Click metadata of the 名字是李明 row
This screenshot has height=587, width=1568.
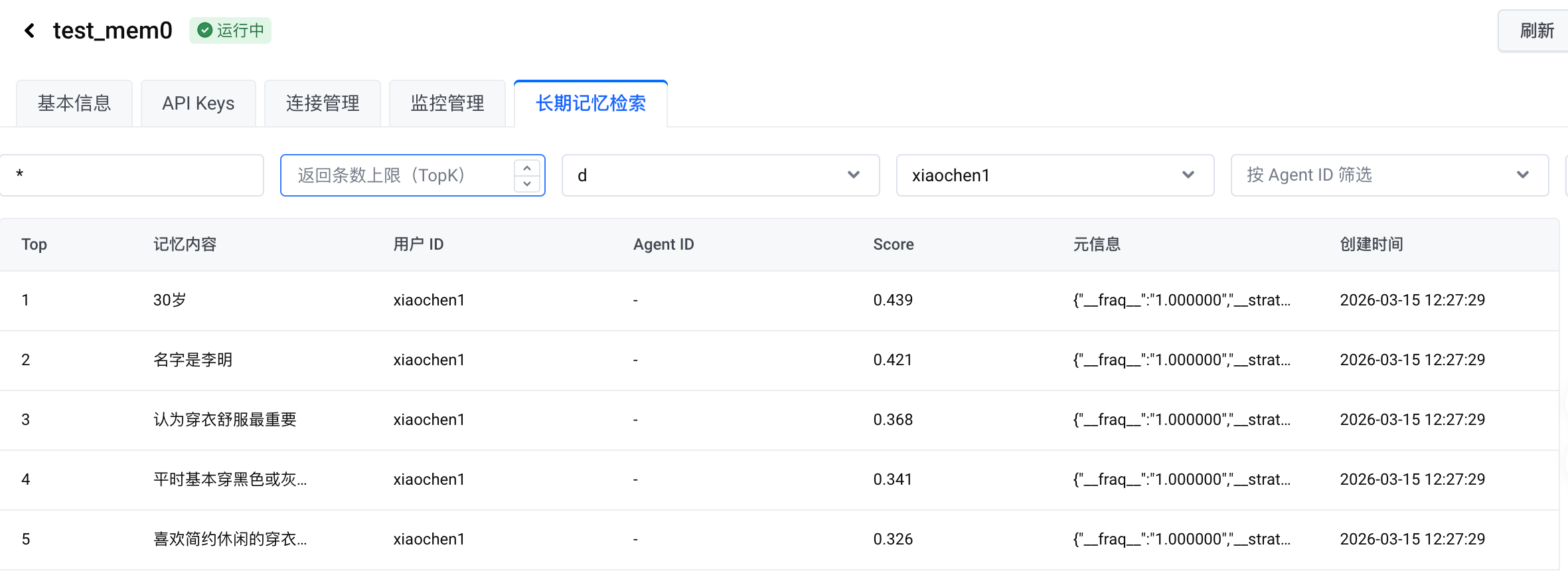tap(1182, 360)
